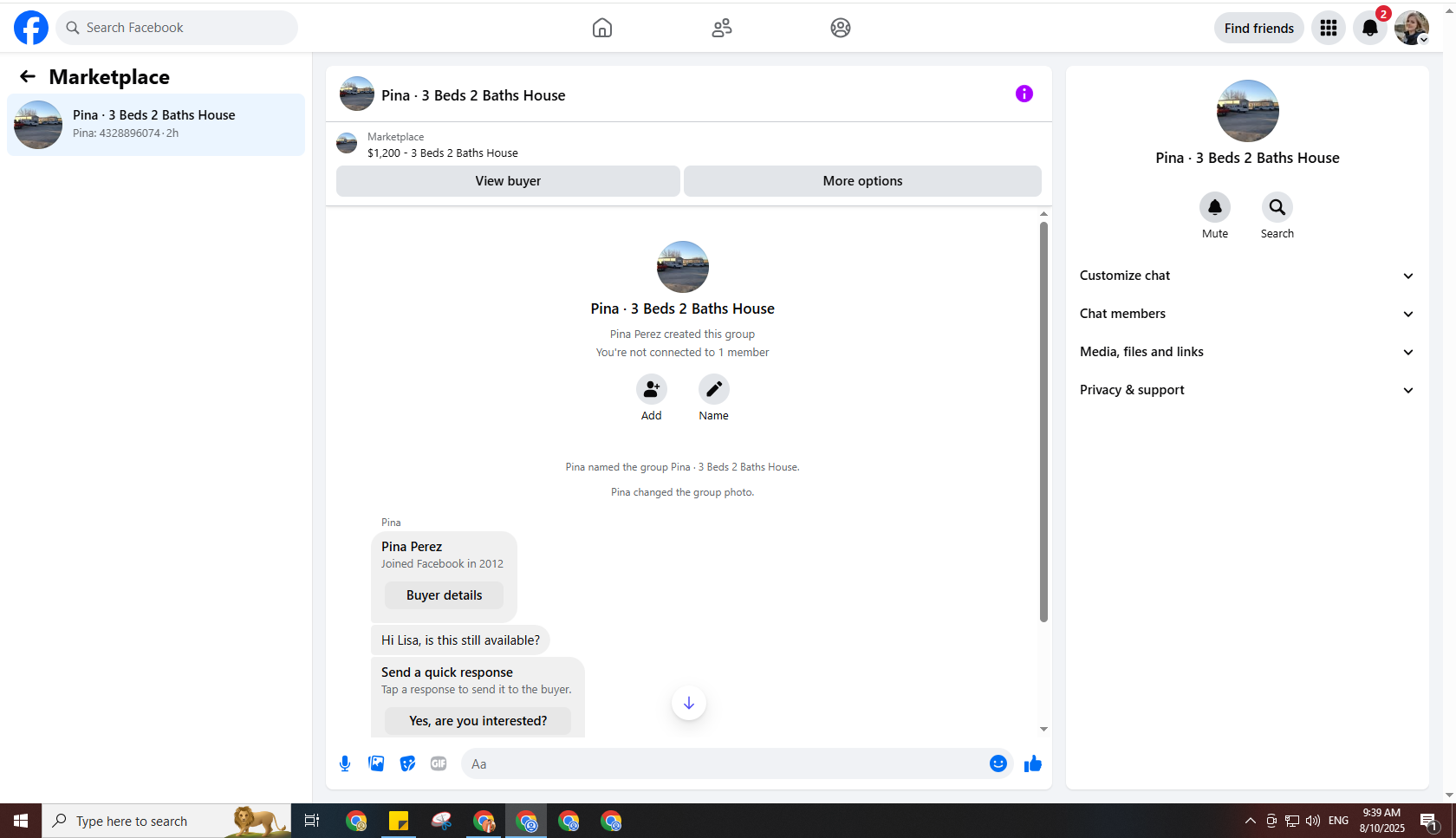Send the 'Yes, are you interested?' quick reply
Image resolution: width=1456 pixels, height=838 pixels.
[478, 721]
